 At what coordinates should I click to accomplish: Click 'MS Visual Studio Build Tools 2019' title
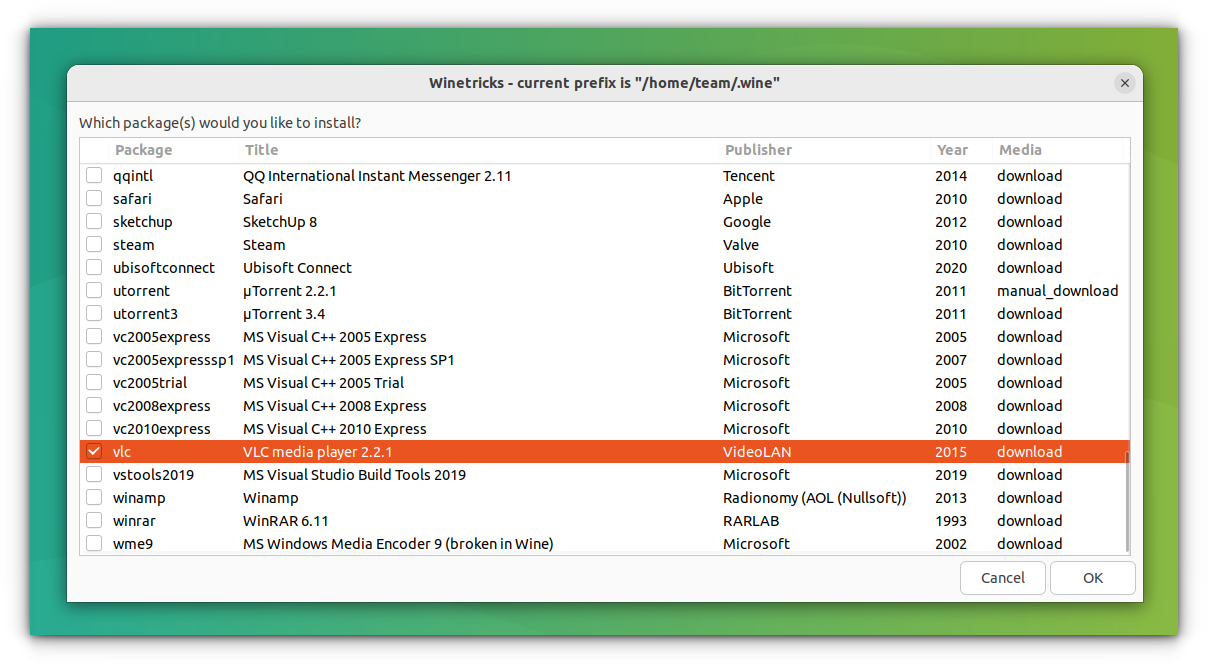(354, 475)
